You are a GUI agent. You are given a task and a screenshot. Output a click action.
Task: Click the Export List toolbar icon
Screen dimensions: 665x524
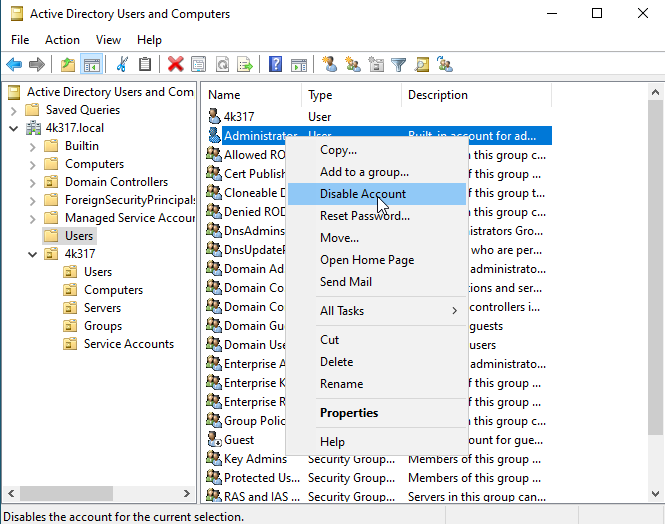click(244, 64)
